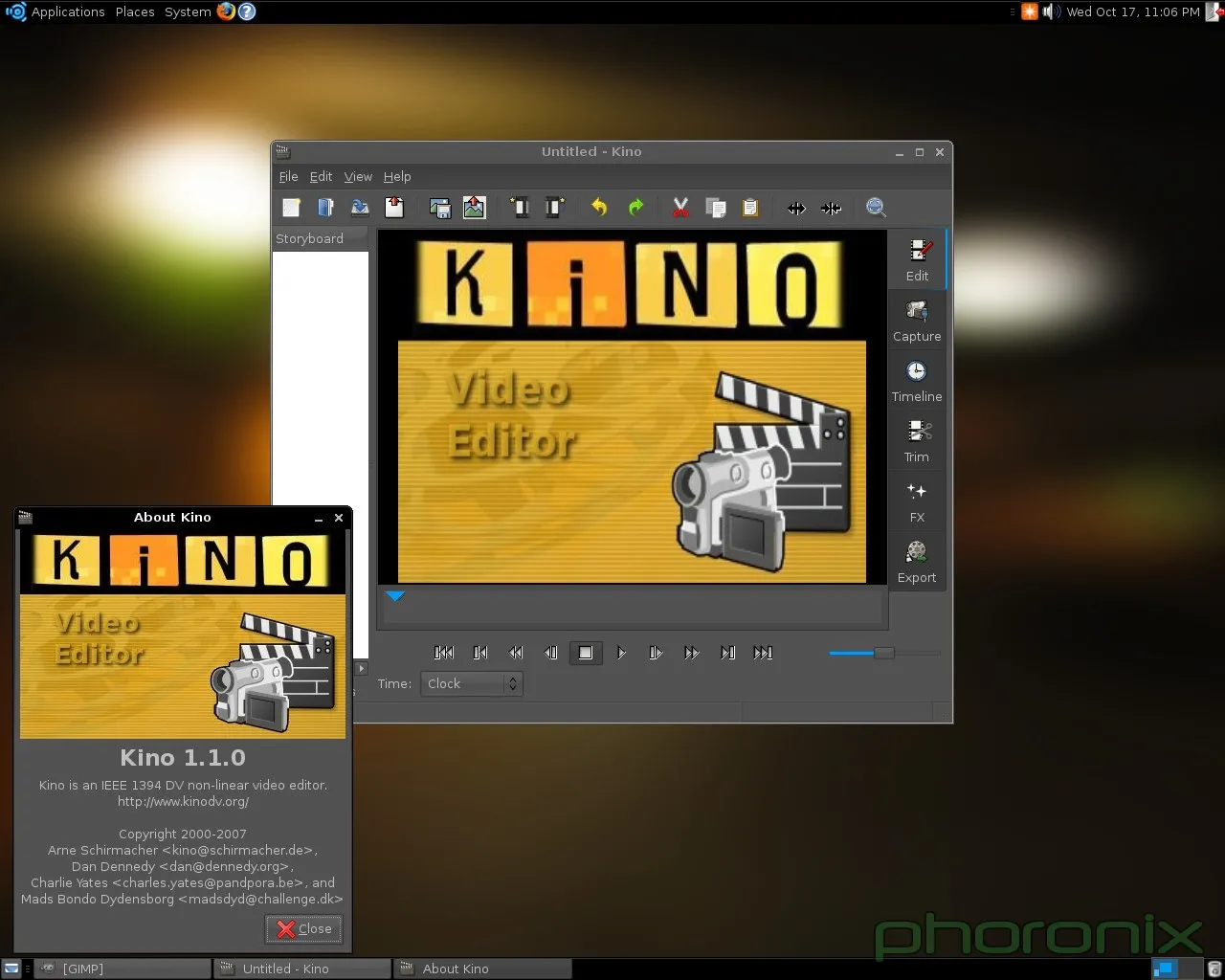
Task: Open the View menu in Kino
Action: point(358,177)
